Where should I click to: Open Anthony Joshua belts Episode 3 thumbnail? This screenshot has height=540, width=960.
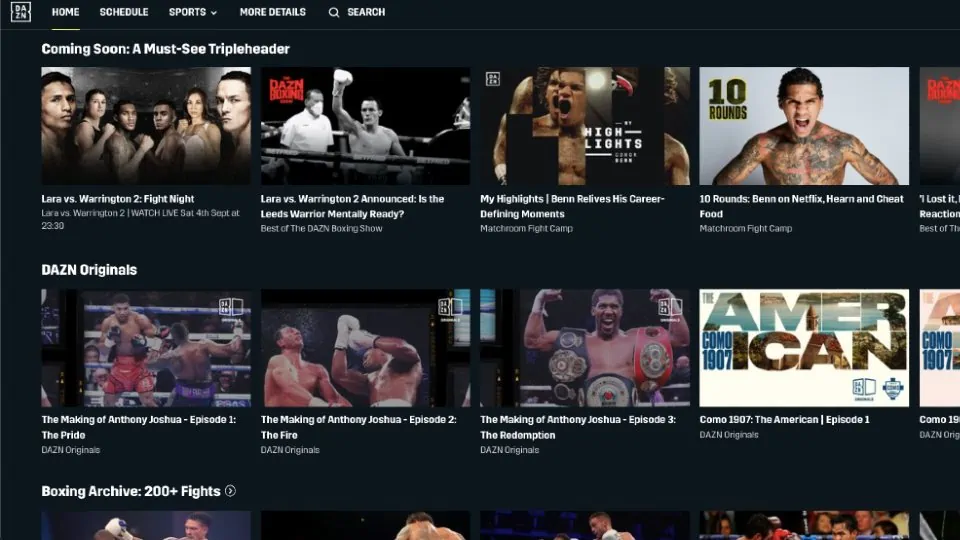point(585,348)
